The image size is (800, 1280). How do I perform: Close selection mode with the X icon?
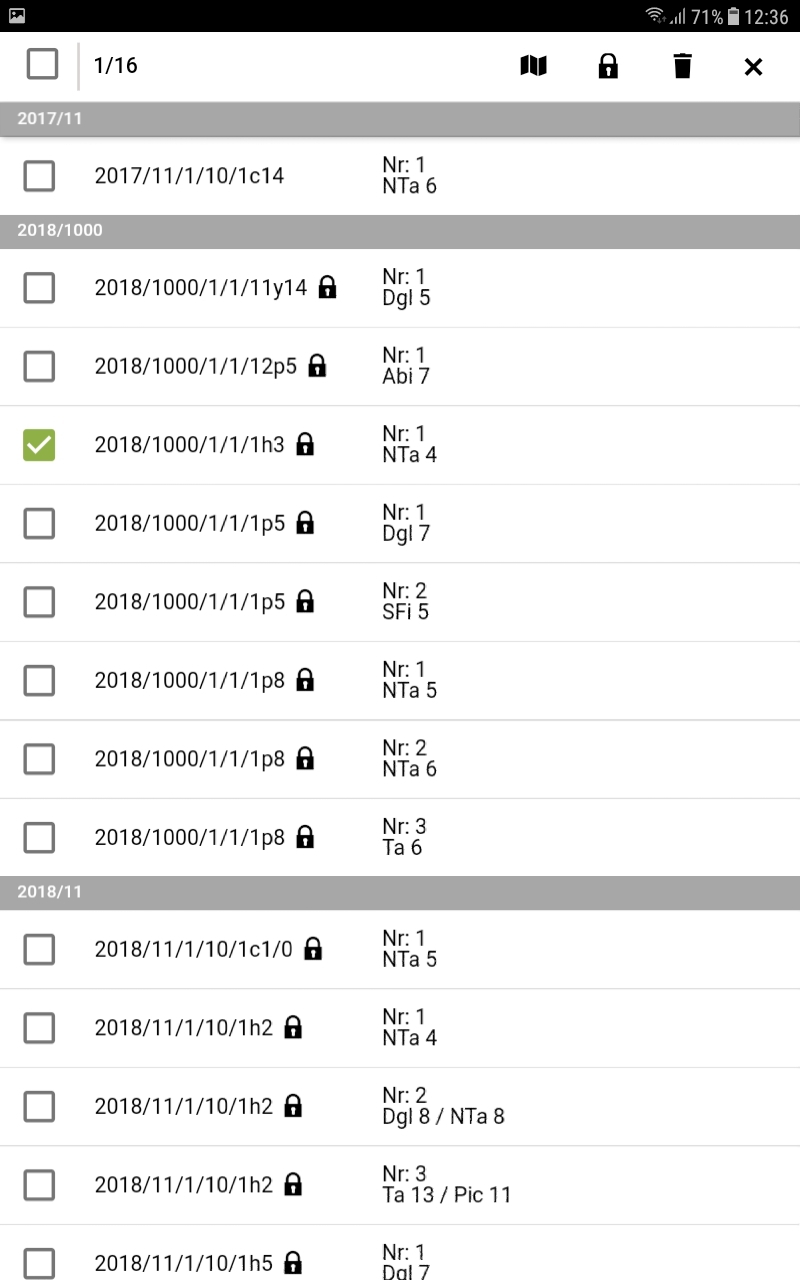pos(753,66)
